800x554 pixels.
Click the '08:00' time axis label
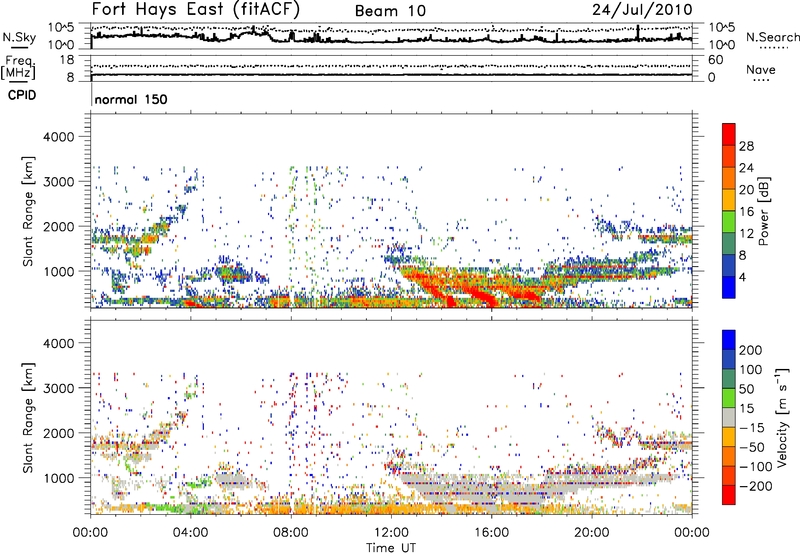pyautogui.click(x=291, y=533)
